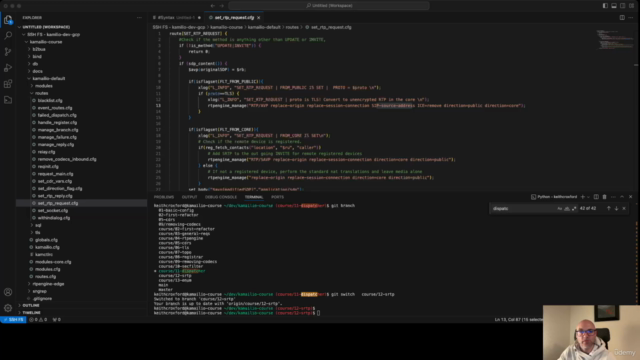The image size is (640, 360).
Task: Go to next terminal find match
Action: coord(616,209)
